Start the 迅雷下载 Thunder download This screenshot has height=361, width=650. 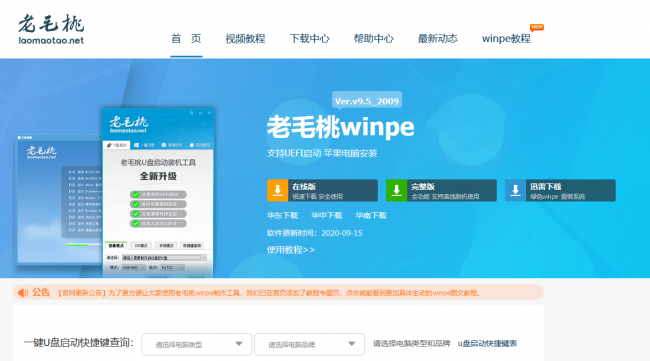click(x=560, y=190)
